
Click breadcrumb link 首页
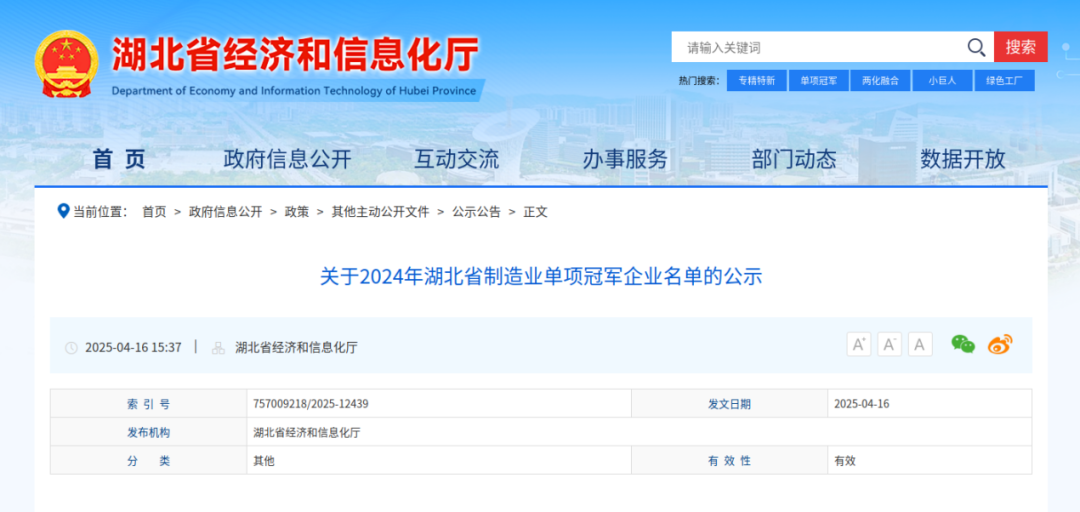154,212
